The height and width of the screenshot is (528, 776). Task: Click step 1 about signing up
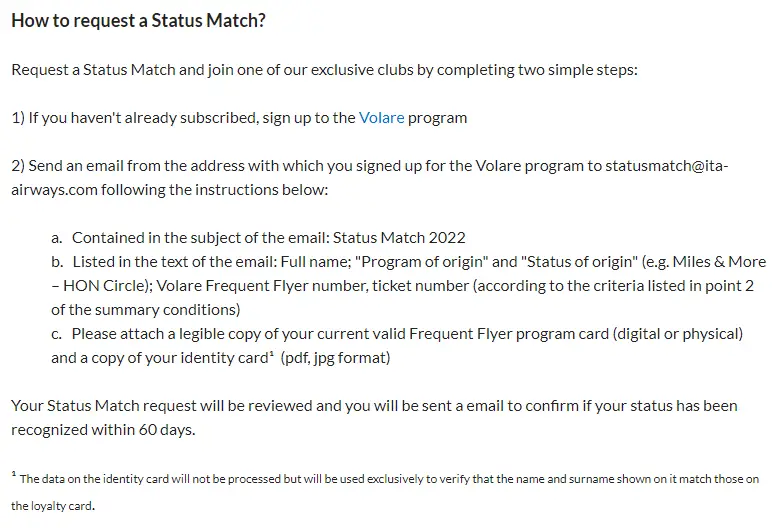pyautogui.click(x=238, y=118)
